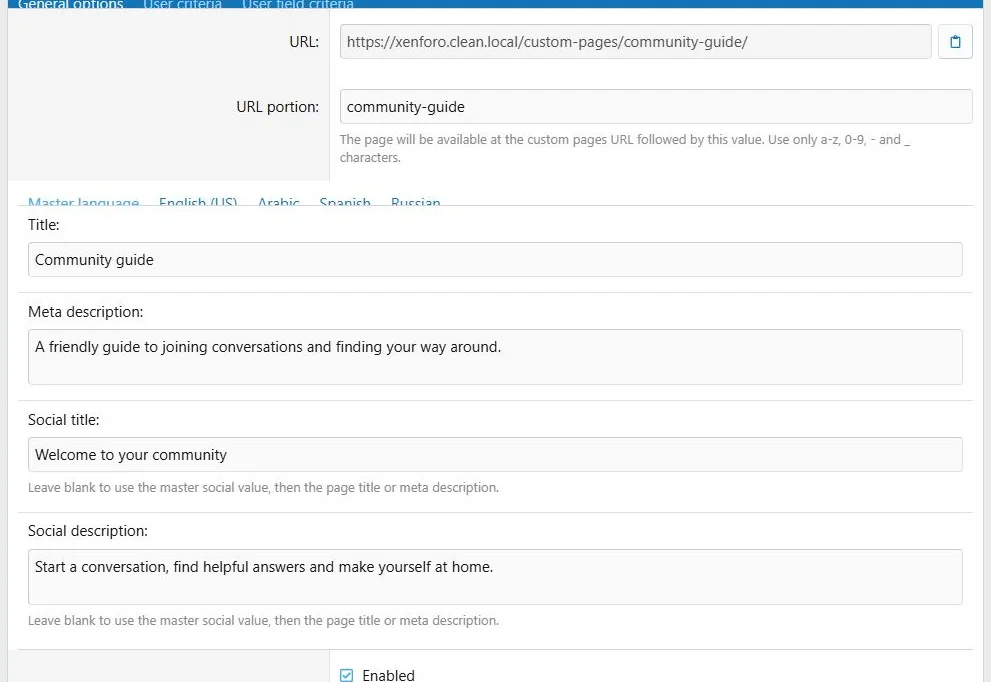Screen dimensions: 991x682
Task: Click the 'Leave blank' hint under Social description
Action: [x=263, y=620]
